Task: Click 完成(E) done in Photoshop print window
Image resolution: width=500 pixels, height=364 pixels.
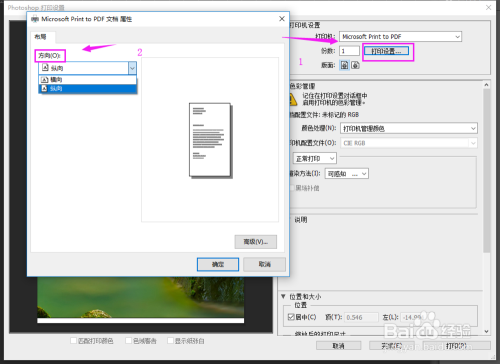Action: pos(392,346)
